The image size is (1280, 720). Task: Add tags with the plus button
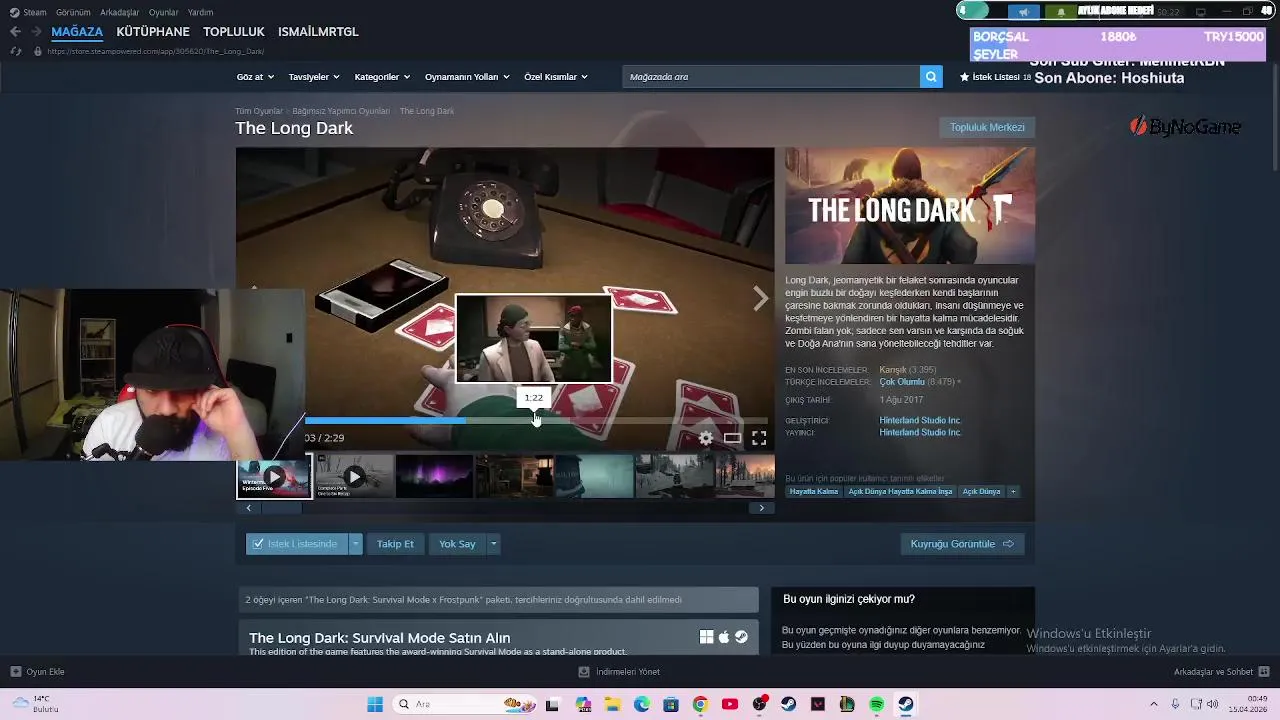1012,492
